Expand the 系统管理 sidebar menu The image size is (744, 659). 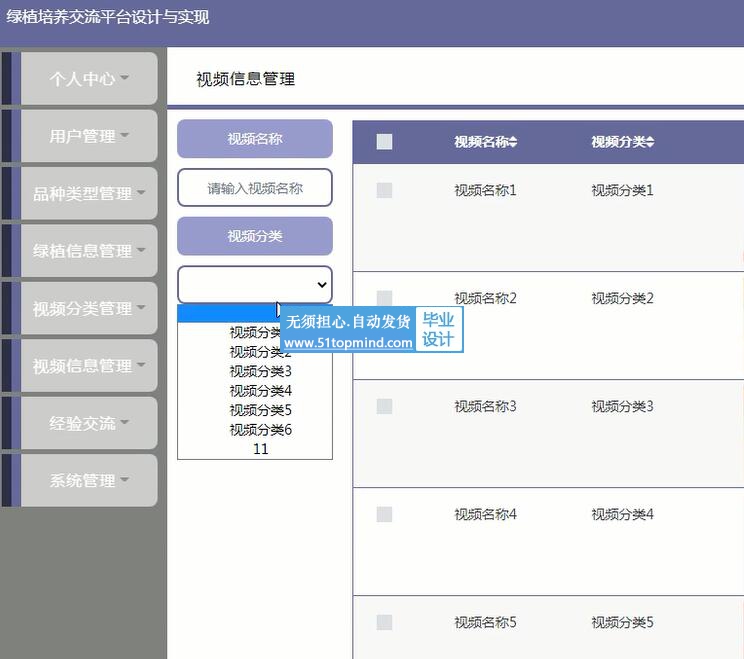click(x=89, y=481)
